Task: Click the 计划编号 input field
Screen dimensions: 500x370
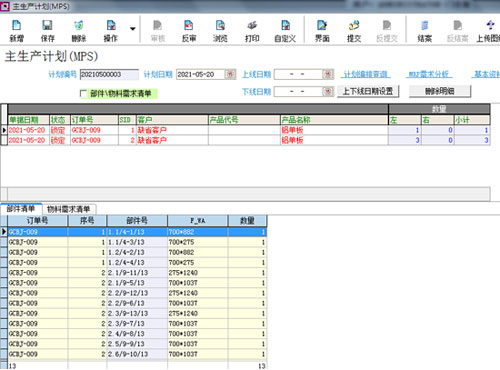Action: [x=109, y=74]
